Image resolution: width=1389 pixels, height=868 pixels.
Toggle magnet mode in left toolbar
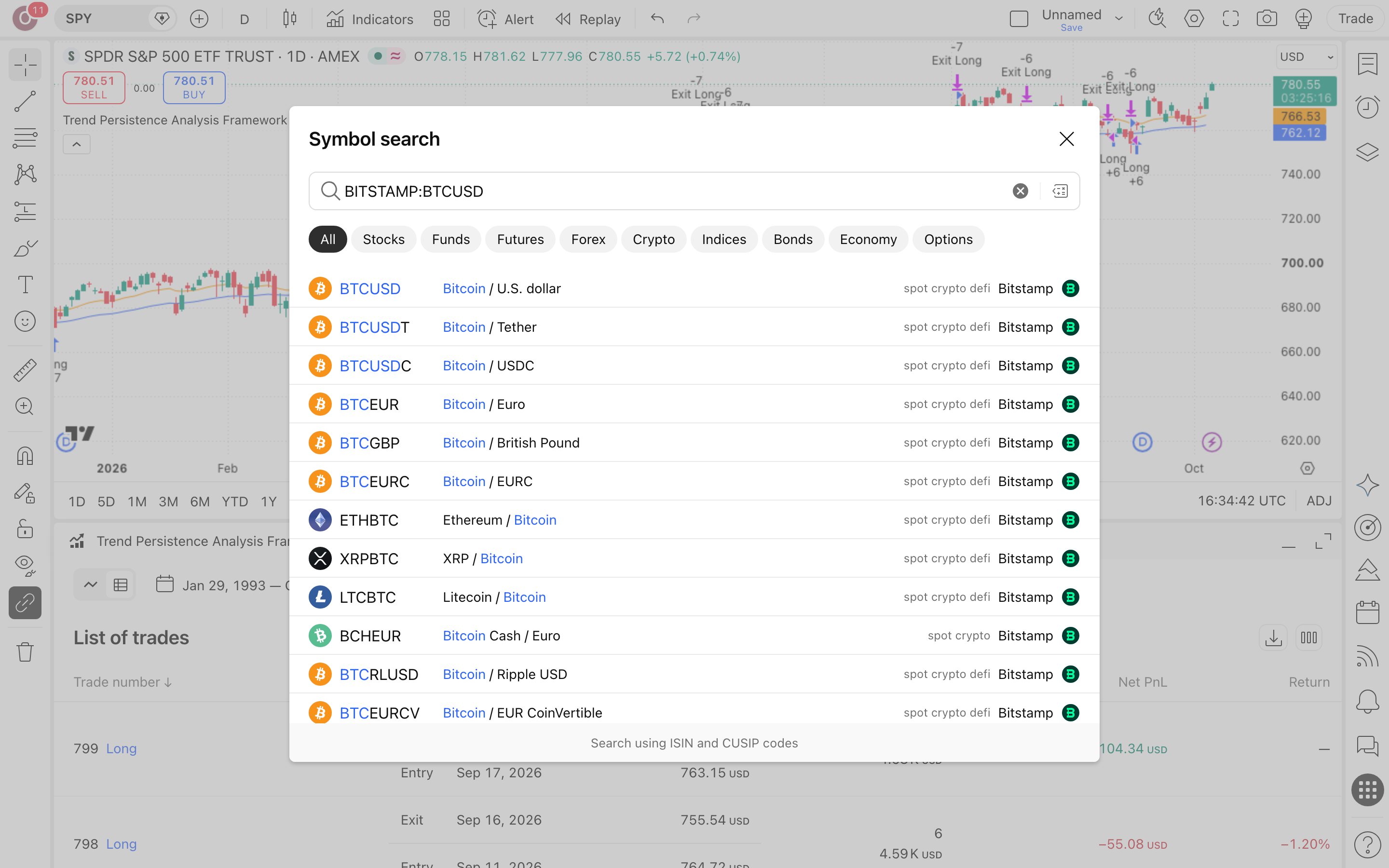(25, 456)
